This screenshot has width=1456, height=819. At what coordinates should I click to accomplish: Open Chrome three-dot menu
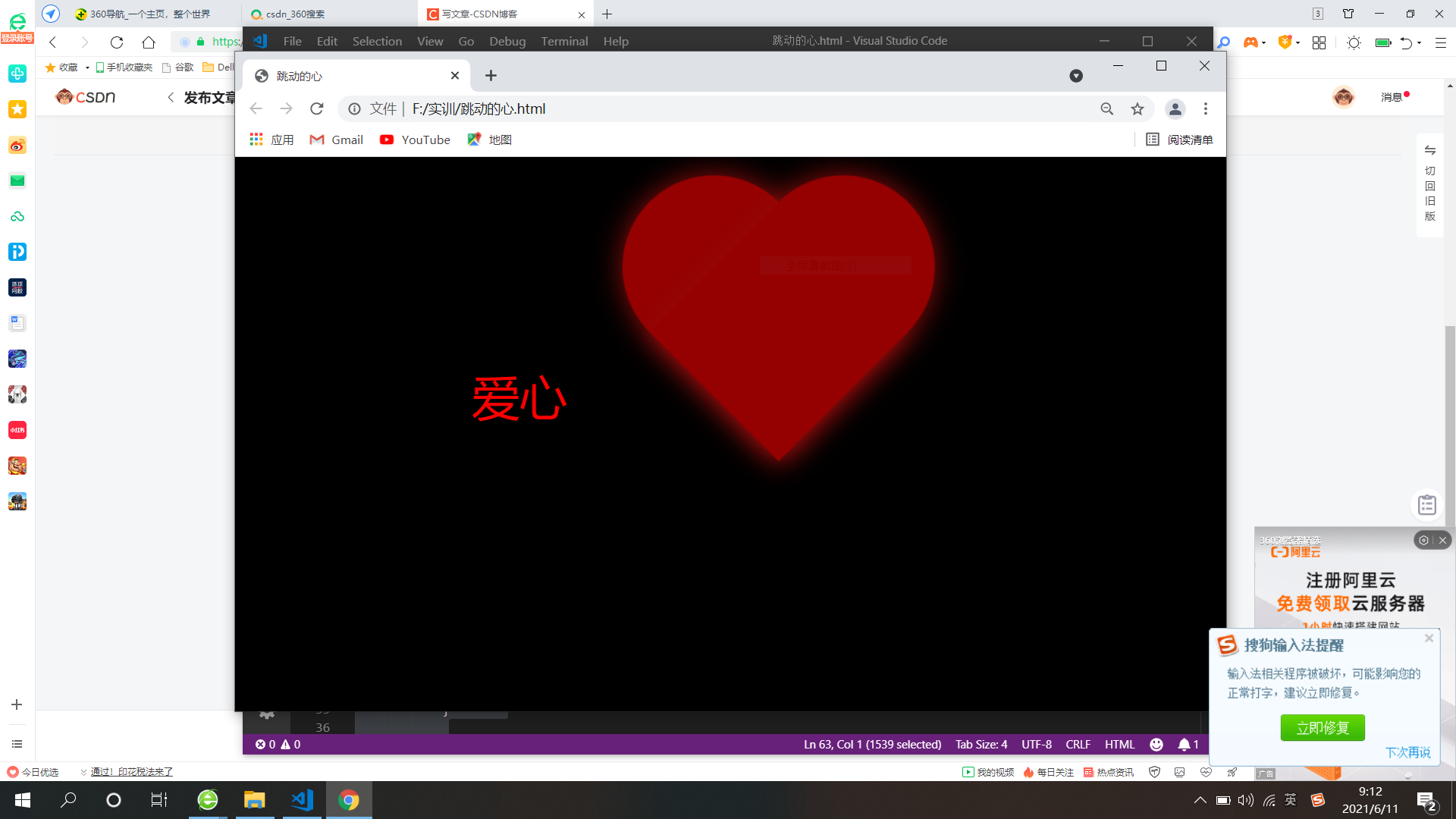point(1206,109)
